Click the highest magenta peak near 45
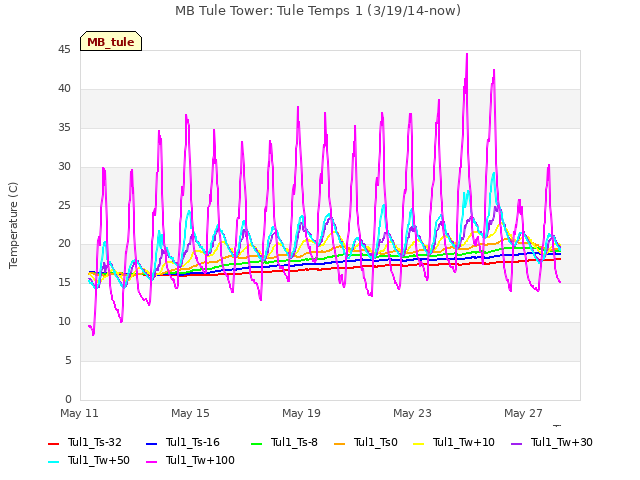Screen dimensions: 640x480 coord(467,55)
